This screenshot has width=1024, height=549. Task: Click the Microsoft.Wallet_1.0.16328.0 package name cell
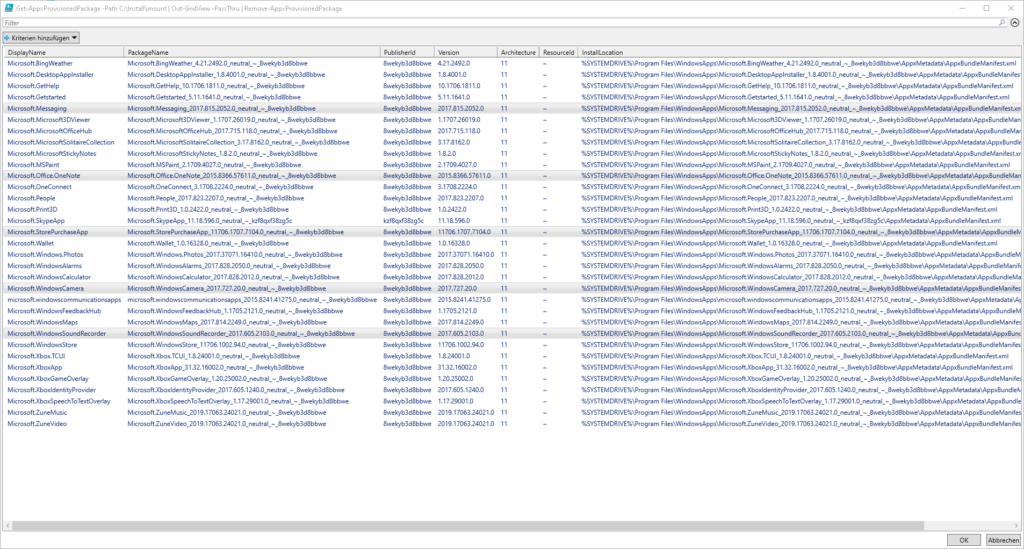tap(207, 243)
